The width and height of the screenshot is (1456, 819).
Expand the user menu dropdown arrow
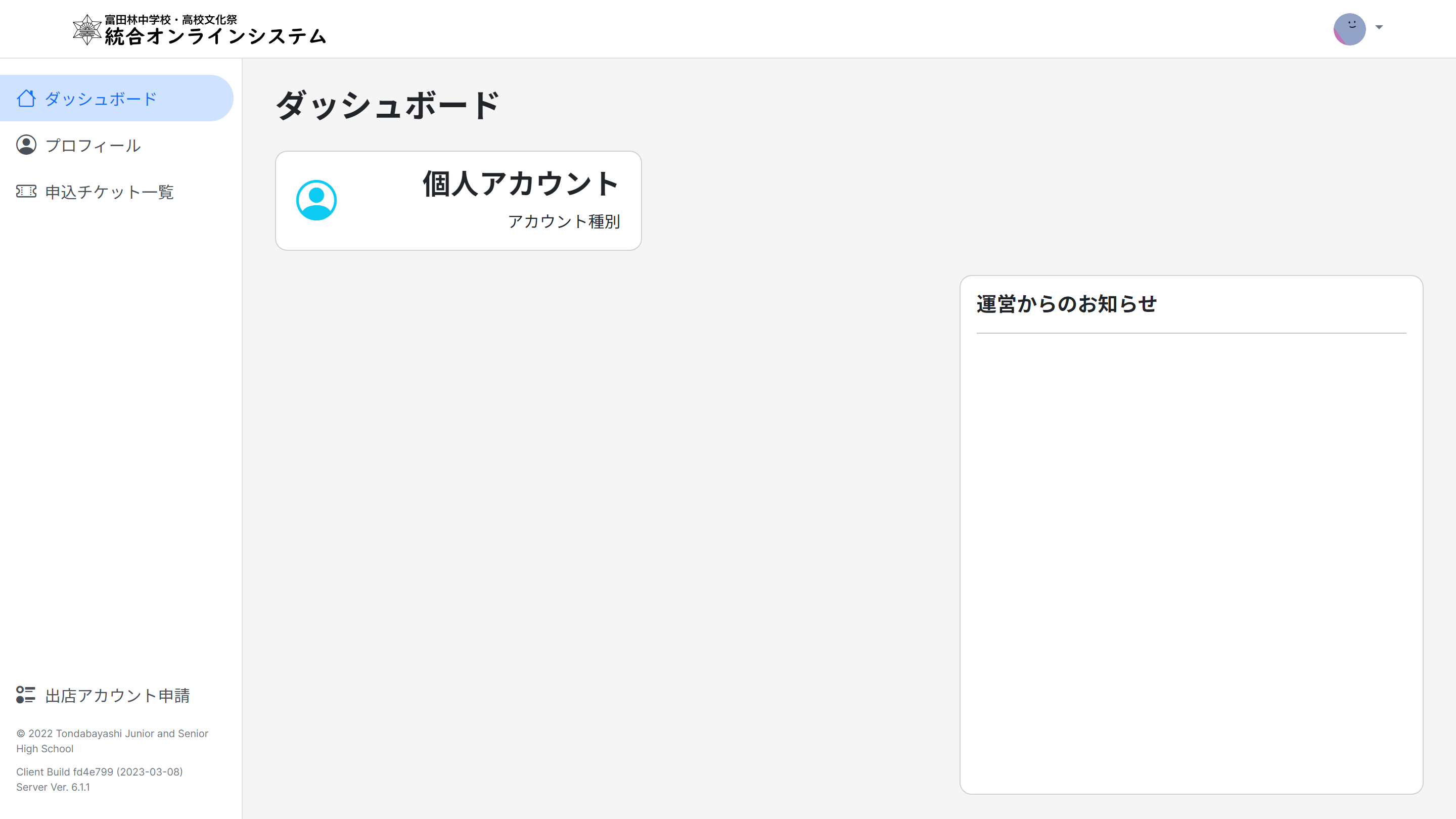(1379, 27)
